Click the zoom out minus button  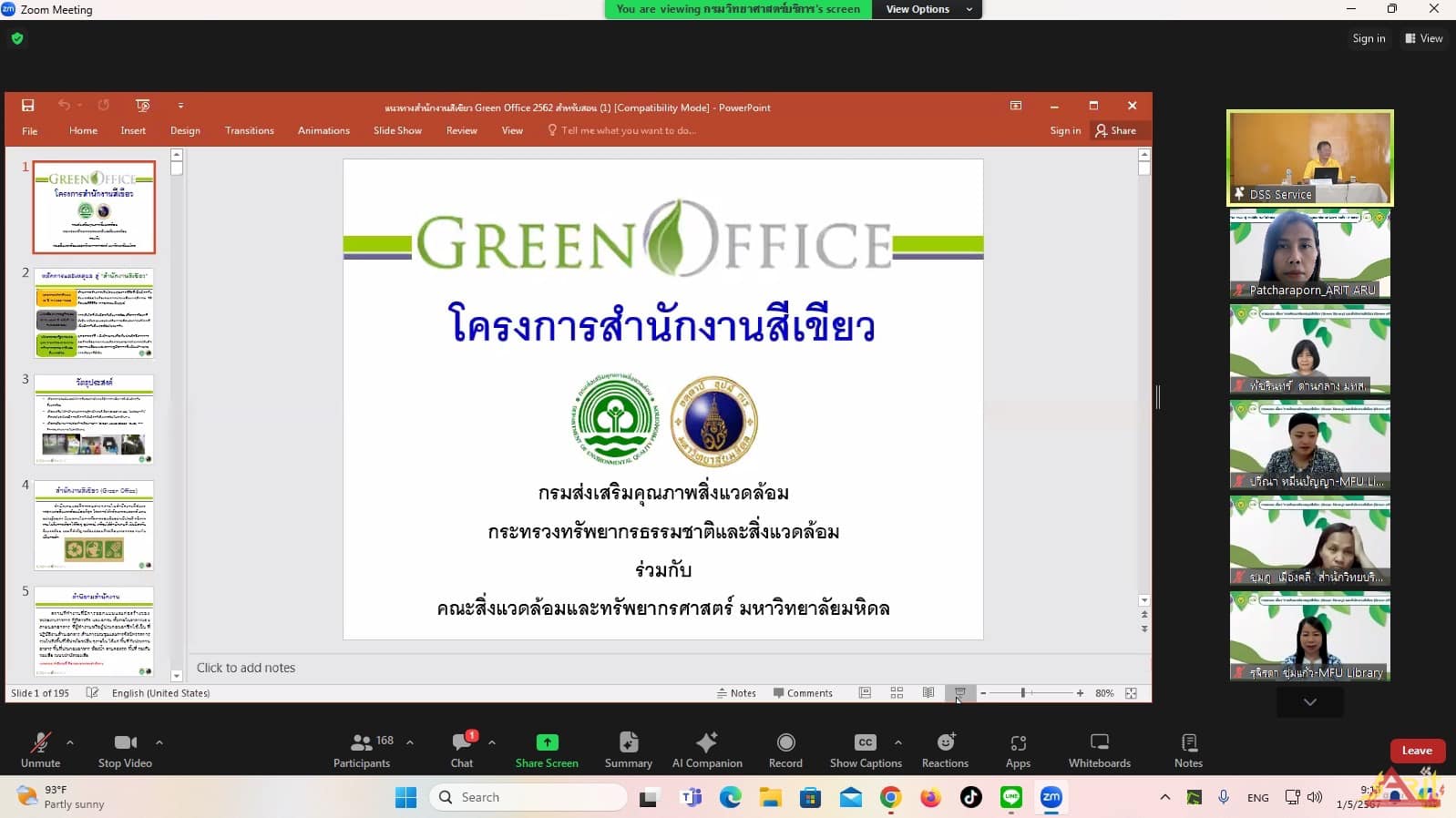click(983, 693)
